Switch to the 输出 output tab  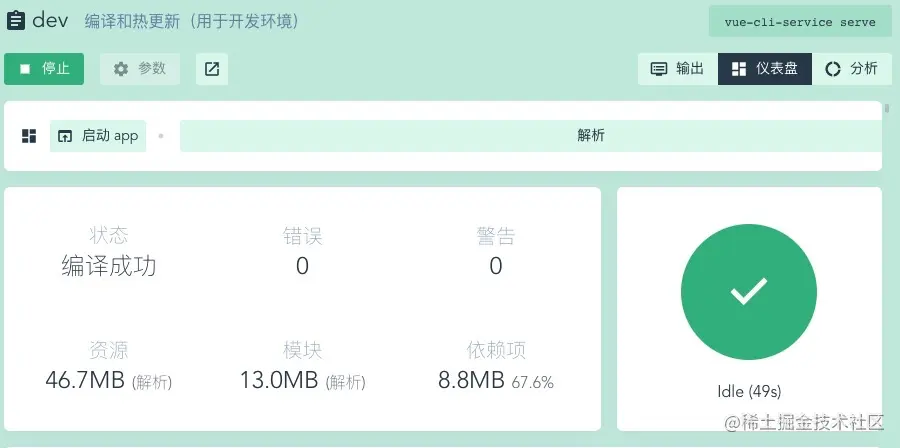click(x=678, y=69)
